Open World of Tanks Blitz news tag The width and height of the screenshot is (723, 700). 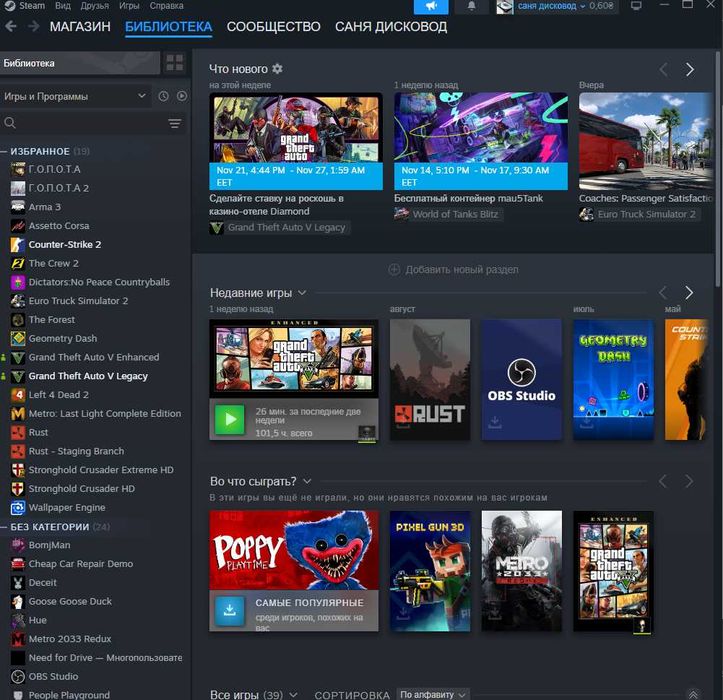[448, 214]
